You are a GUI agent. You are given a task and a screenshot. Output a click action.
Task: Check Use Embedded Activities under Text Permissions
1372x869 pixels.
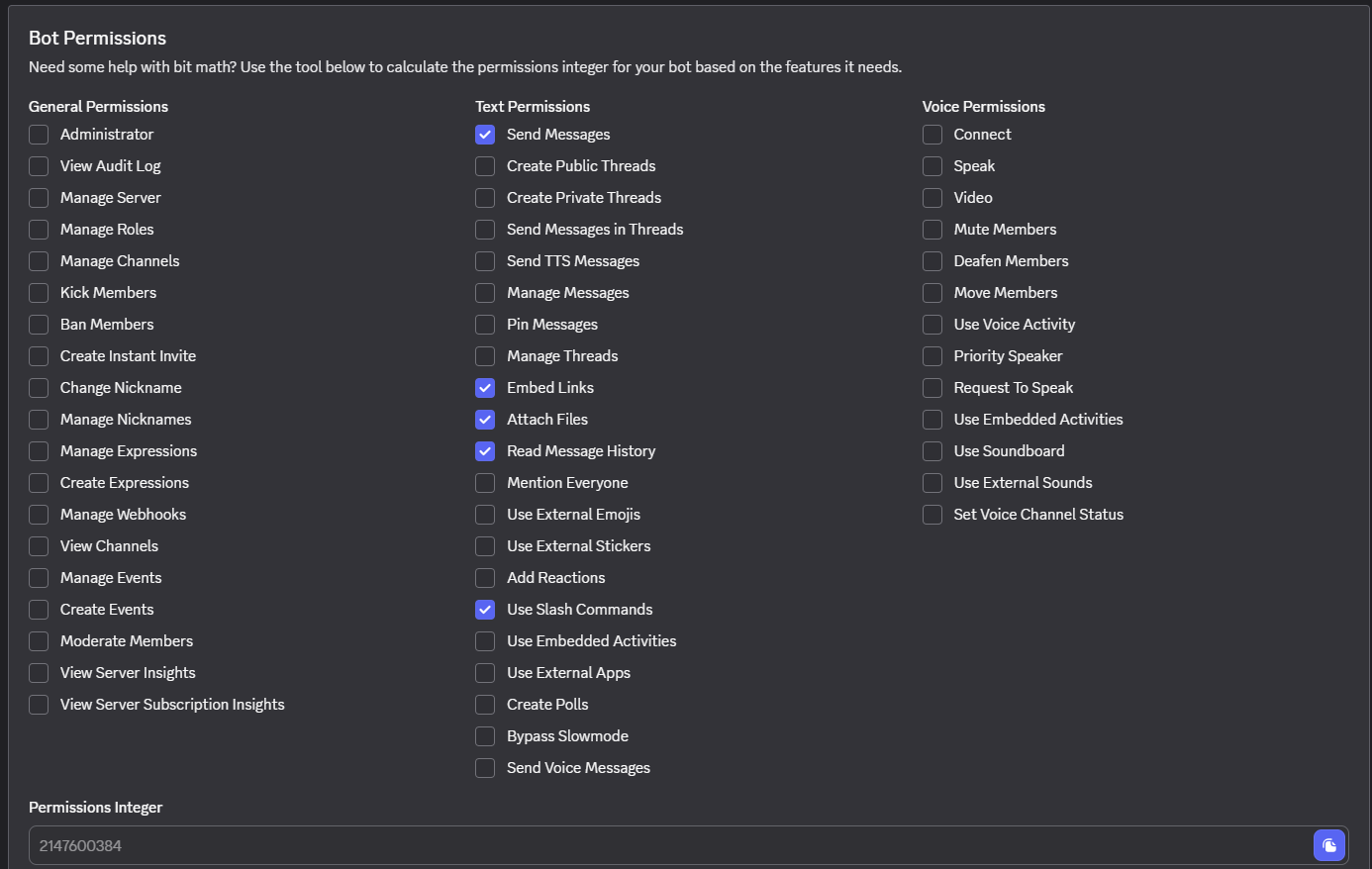(x=485, y=641)
